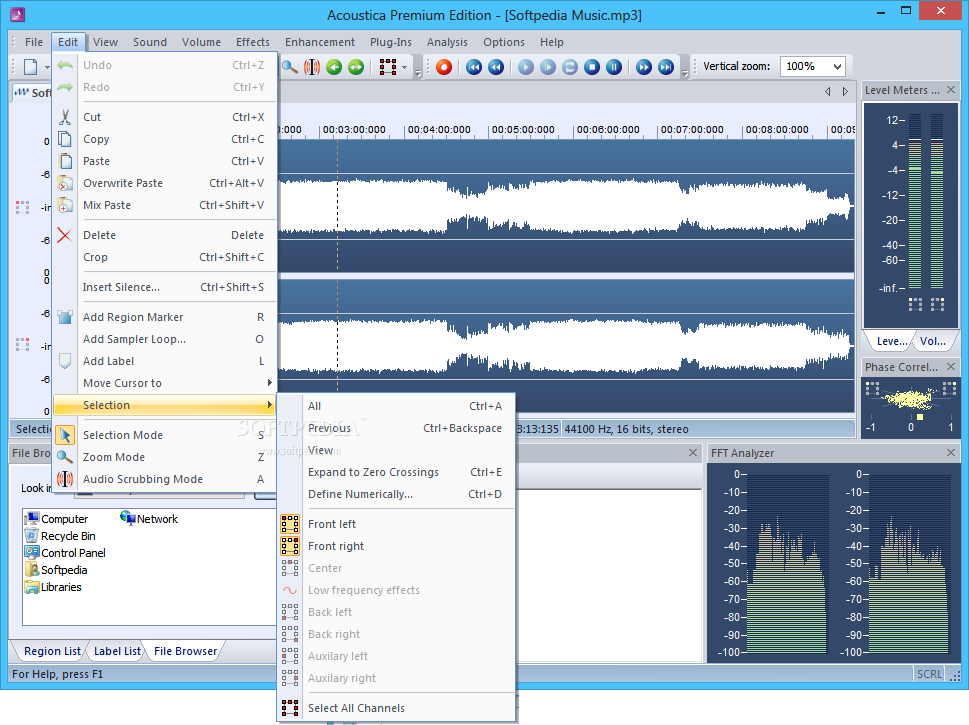969x725 pixels.
Task: Click Select All Channels
Action: coord(396,708)
